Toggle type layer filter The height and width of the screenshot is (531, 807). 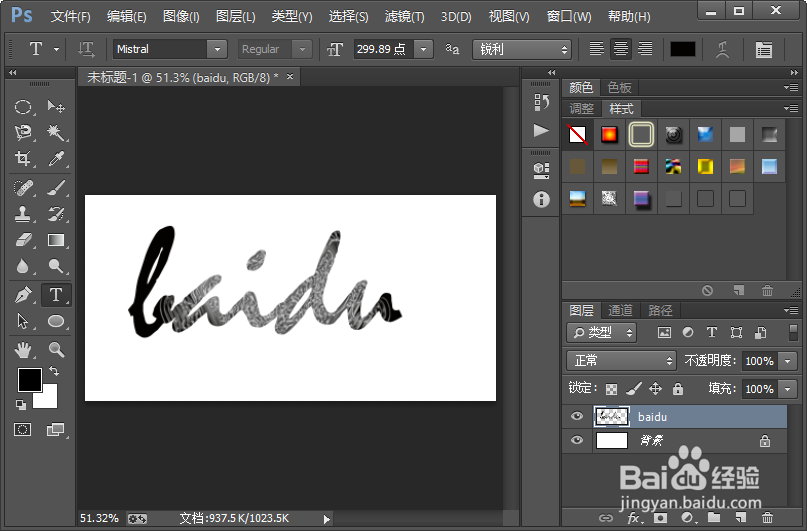[x=712, y=333]
